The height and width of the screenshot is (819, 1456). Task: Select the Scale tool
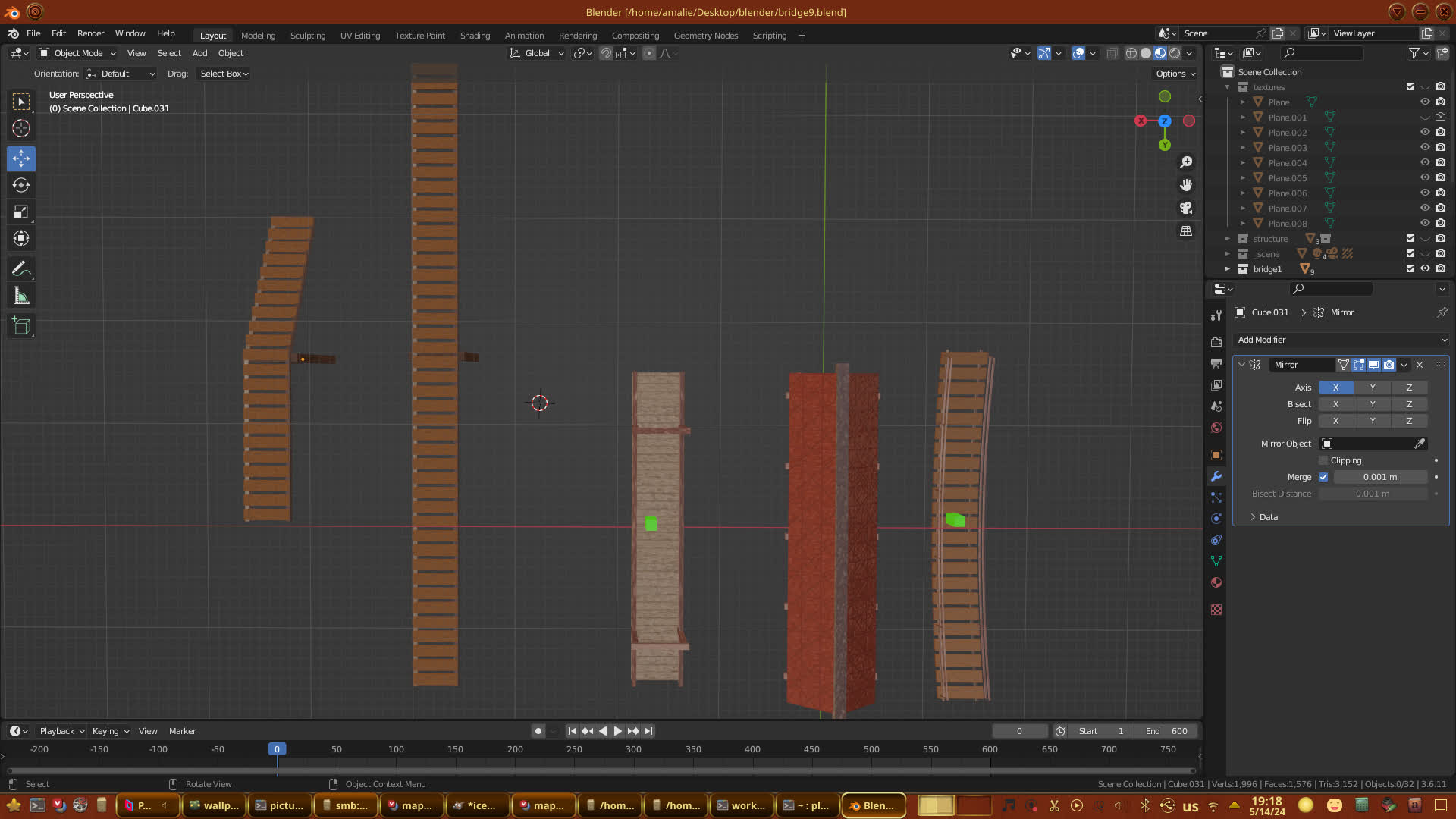coord(21,212)
